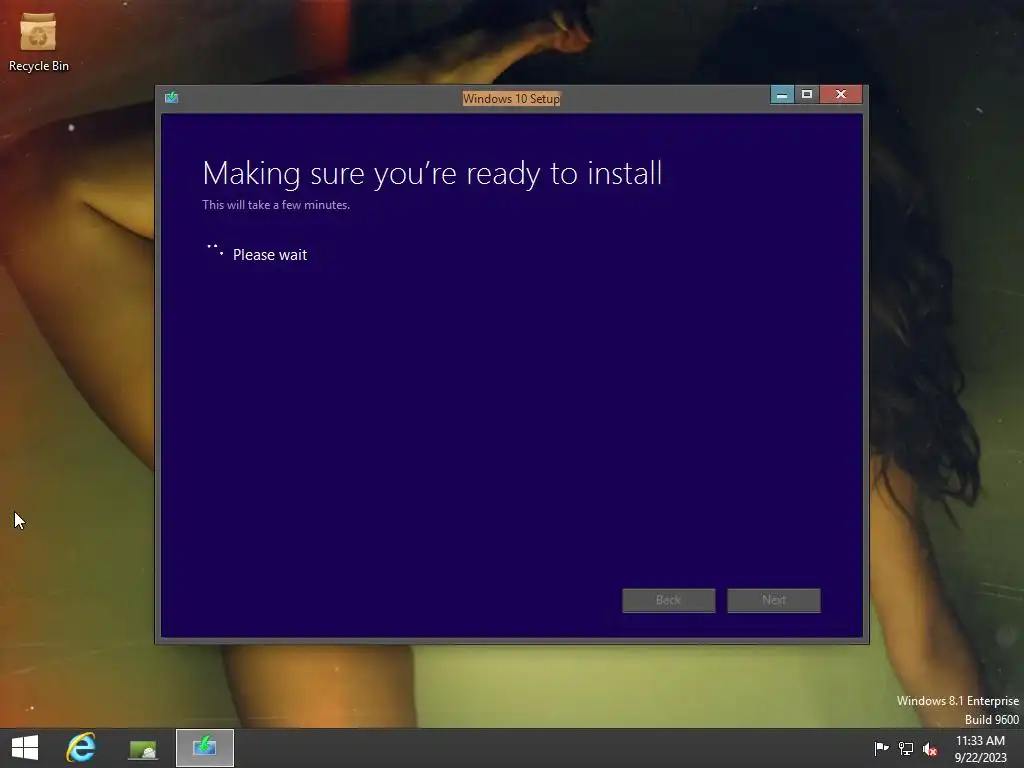
Task: Click the network status tray icon
Action: [906, 748]
